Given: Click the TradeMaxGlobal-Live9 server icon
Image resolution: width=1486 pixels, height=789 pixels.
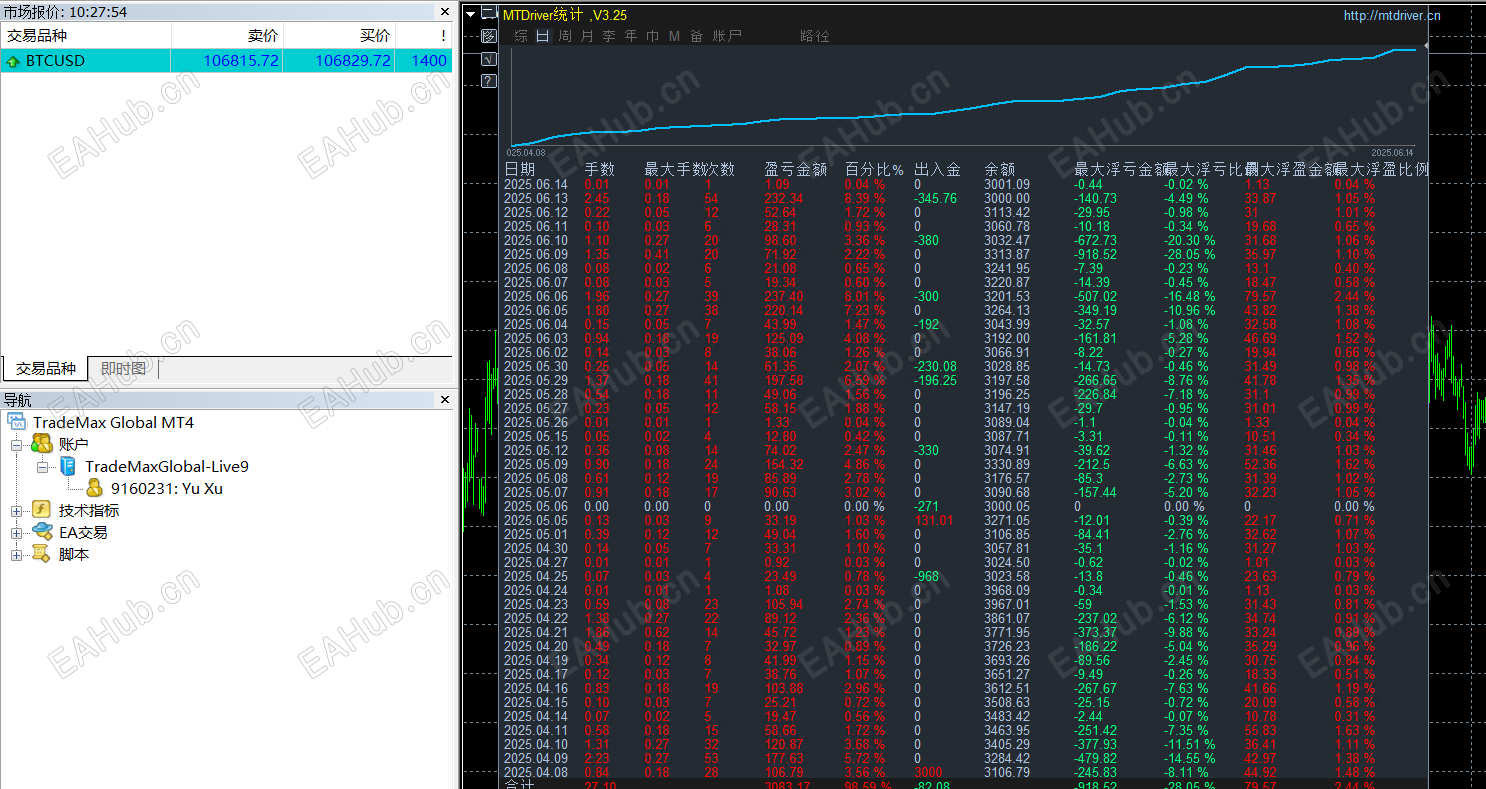Looking at the screenshot, I should click(x=68, y=466).
